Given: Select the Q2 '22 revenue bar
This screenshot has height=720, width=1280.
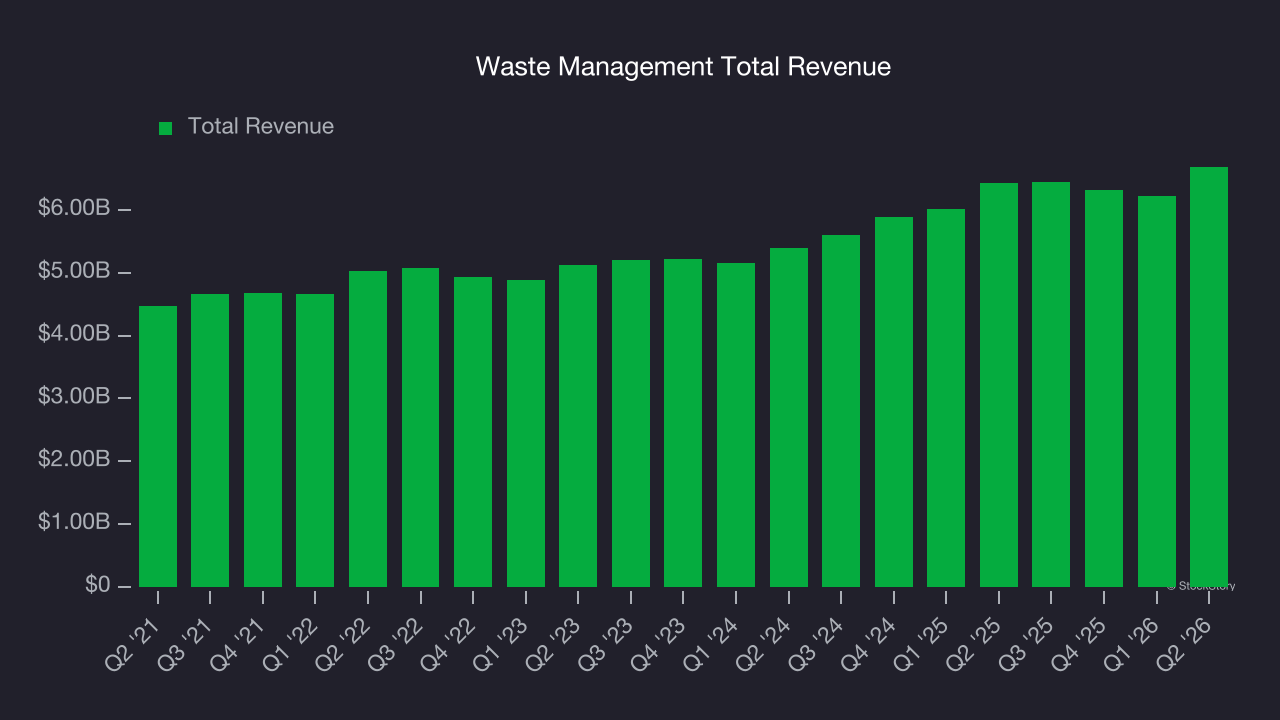Looking at the screenshot, I should point(368,429).
